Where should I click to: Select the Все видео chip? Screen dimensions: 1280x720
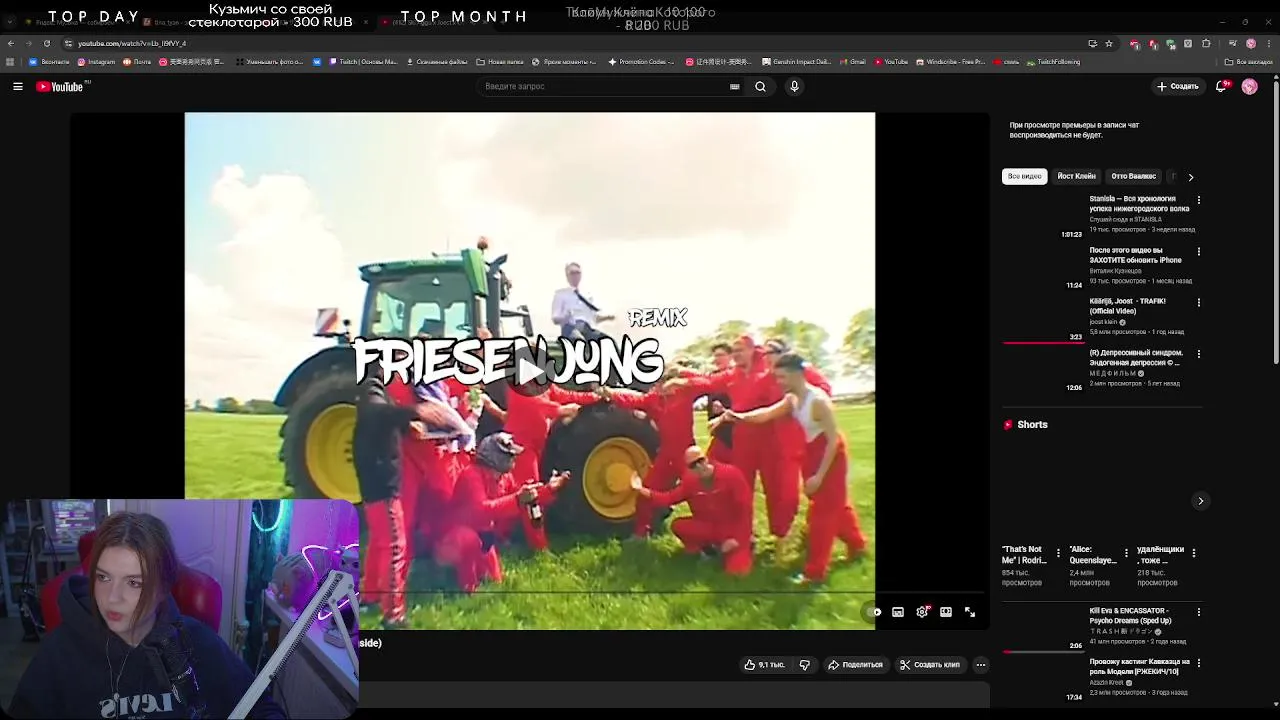coord(1024,177)
